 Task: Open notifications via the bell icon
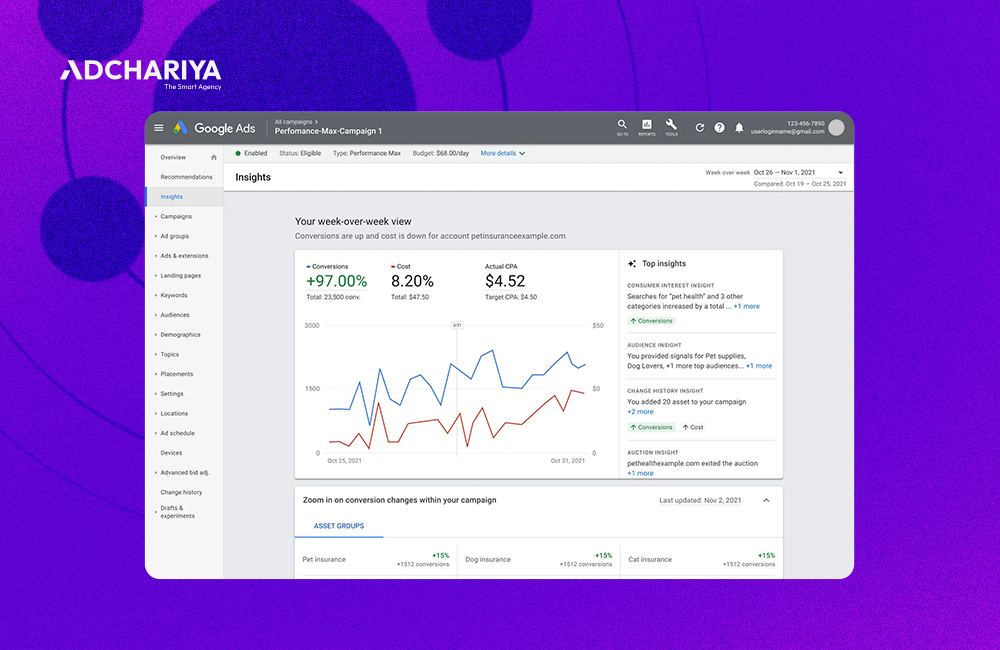(x=739, y=128)
